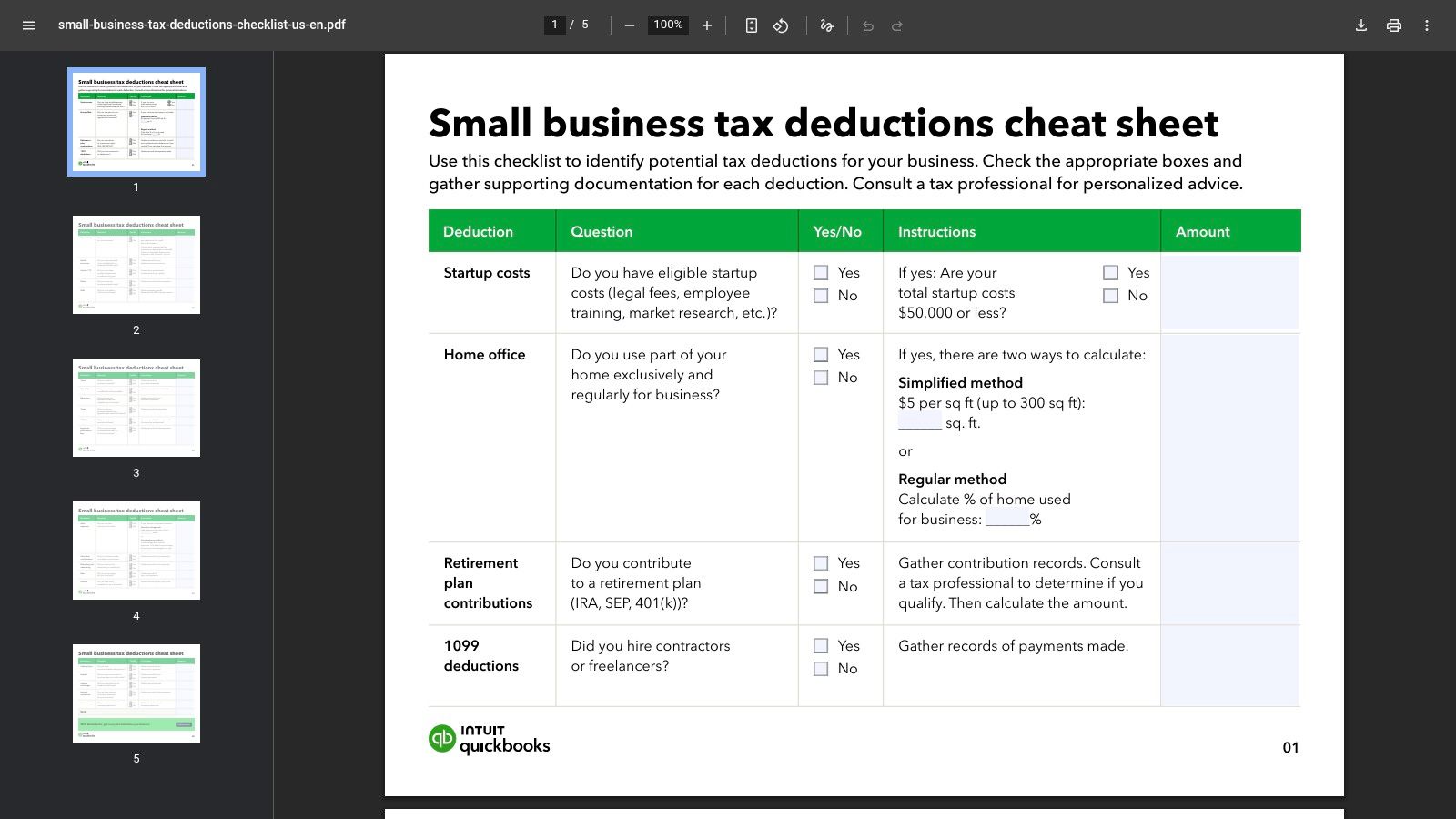Click the Yes/No column header
This screenshot has width=1456, height=819.
pos(837,231)
